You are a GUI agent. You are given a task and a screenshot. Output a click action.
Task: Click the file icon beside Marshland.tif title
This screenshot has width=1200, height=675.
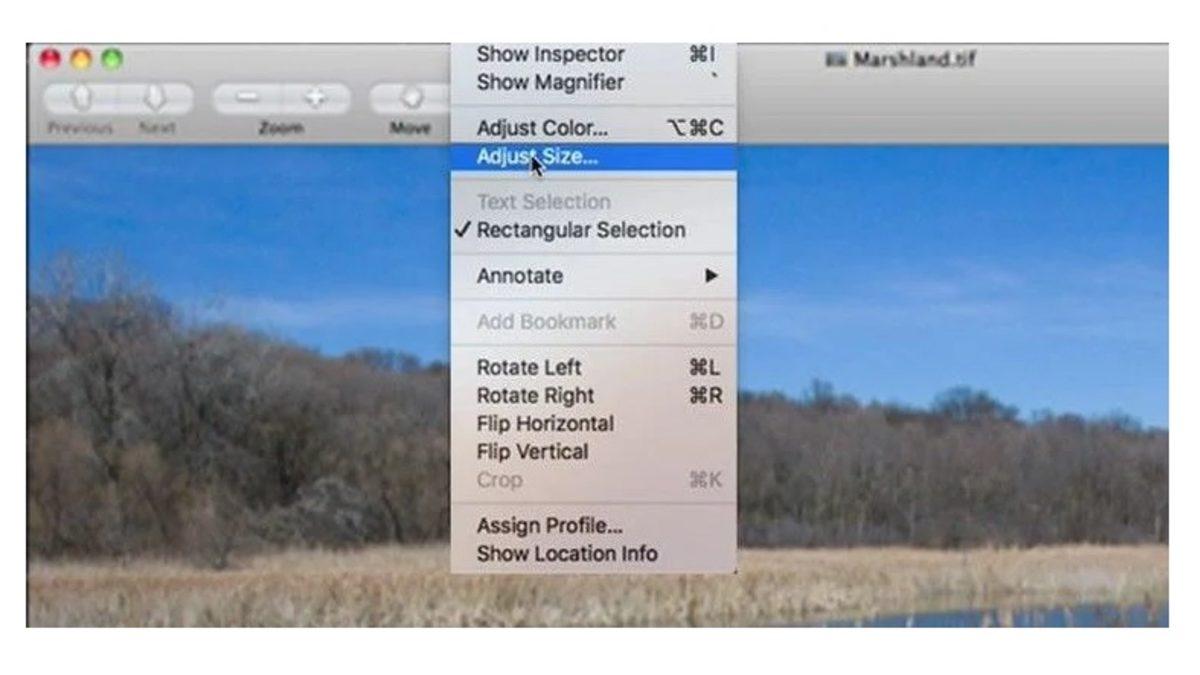coord(836,61)
